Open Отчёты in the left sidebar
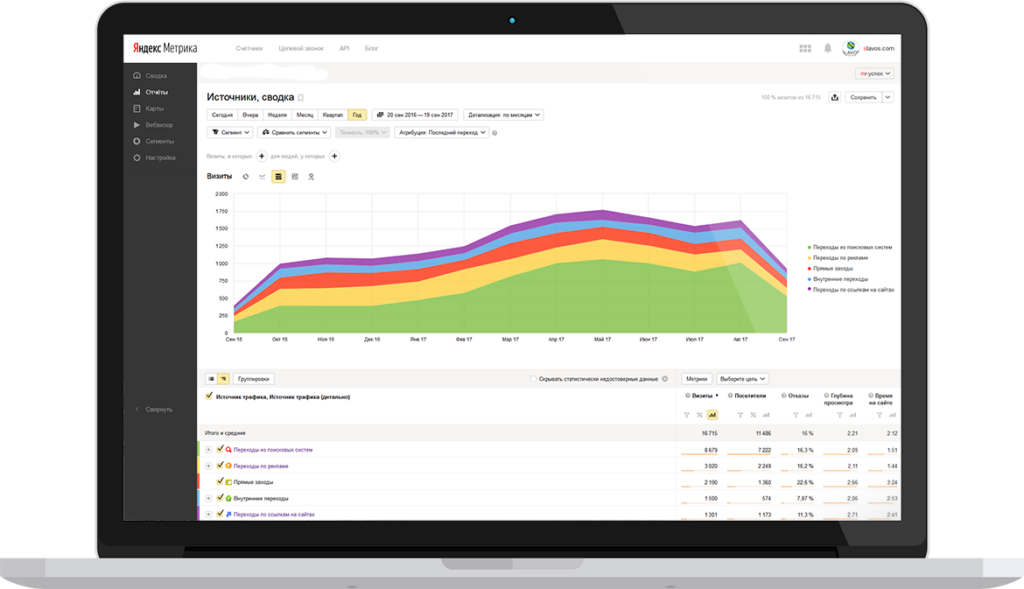 click(155, 92)
